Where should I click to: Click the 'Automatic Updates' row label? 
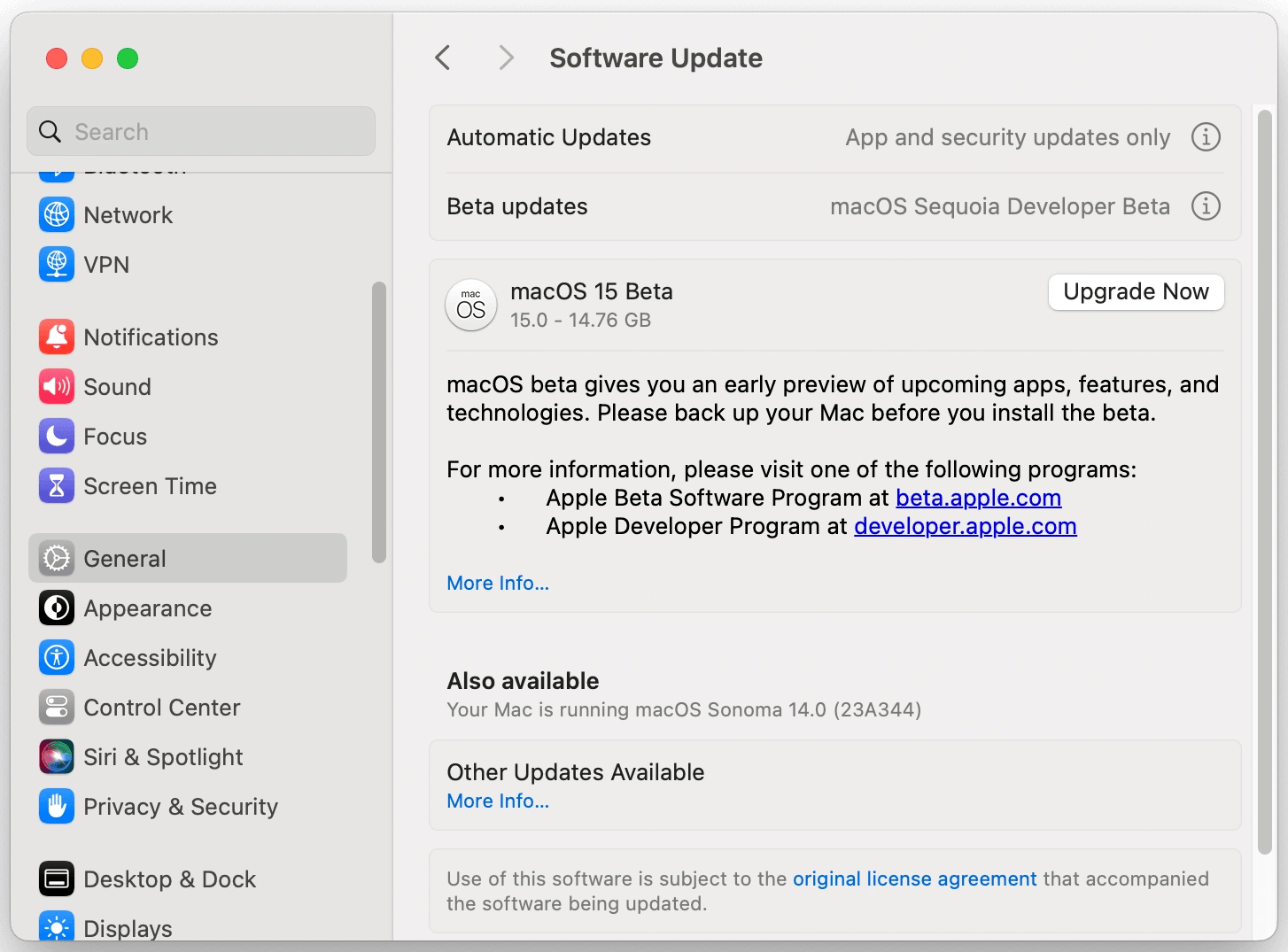click(549, 137)
